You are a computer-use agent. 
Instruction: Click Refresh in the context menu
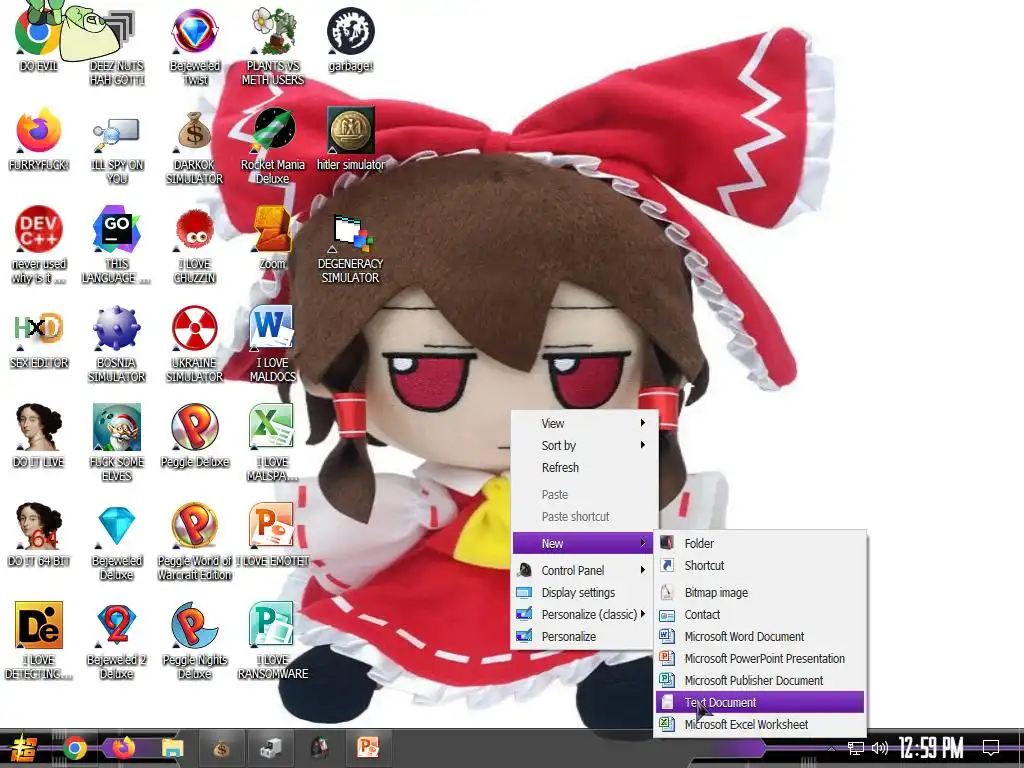[583, 468]
